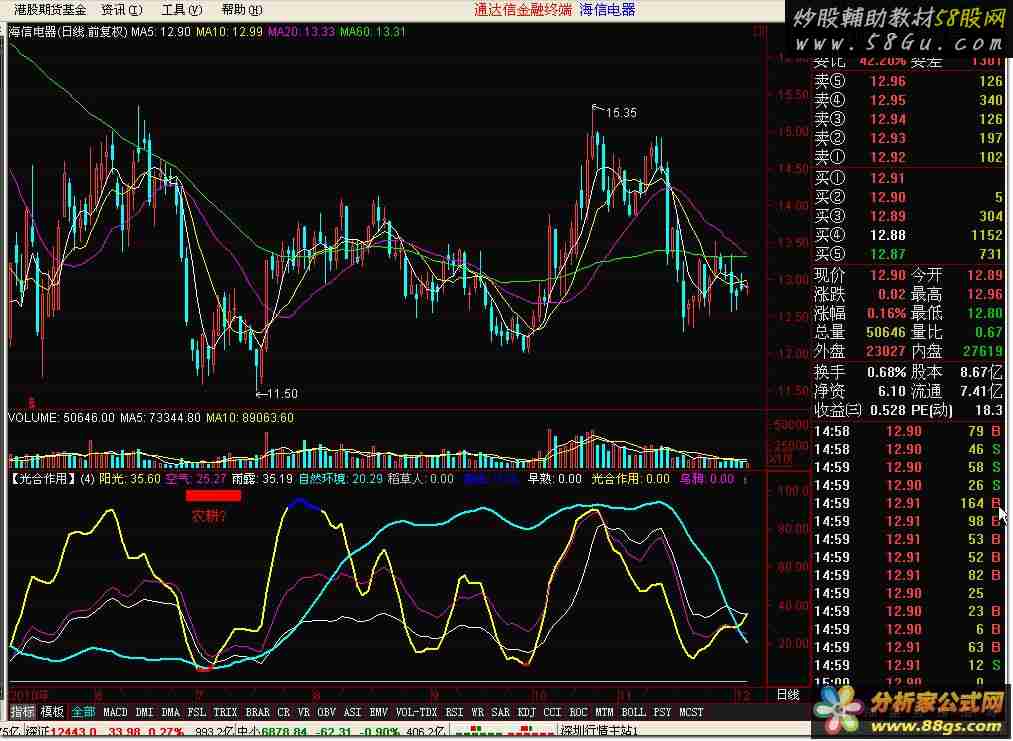Click the chart header 海信电器(日线,前复权)

pyautogui.click(x=68, y=31)
